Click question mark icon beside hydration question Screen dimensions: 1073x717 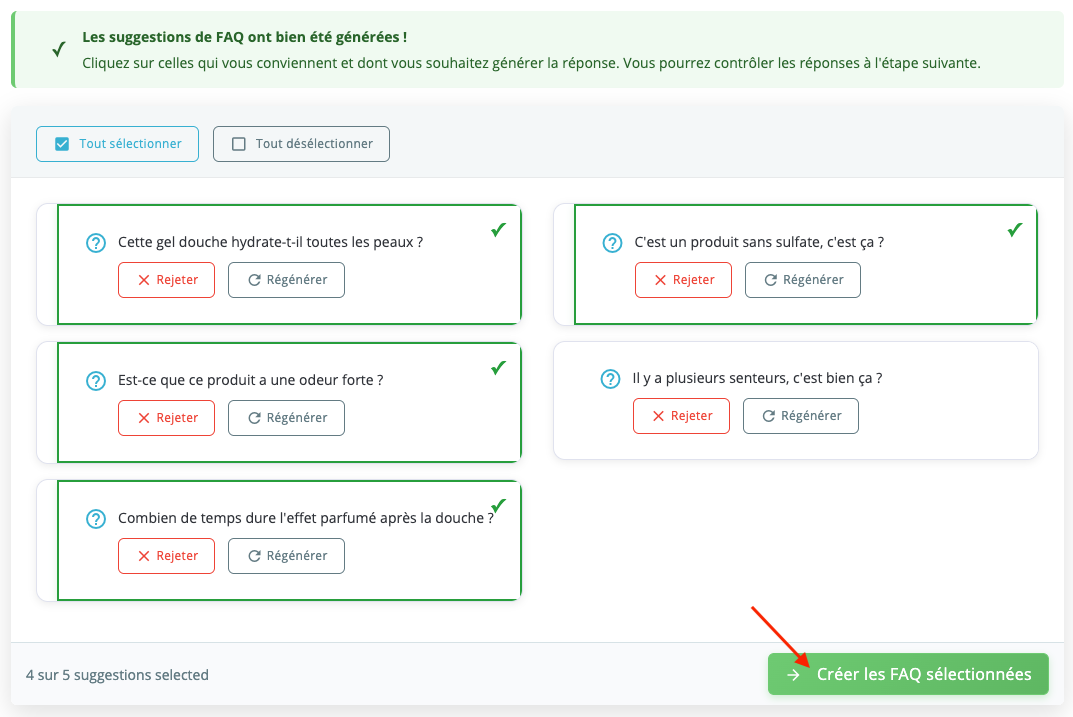pyautogui.click(x=96, y=242)
